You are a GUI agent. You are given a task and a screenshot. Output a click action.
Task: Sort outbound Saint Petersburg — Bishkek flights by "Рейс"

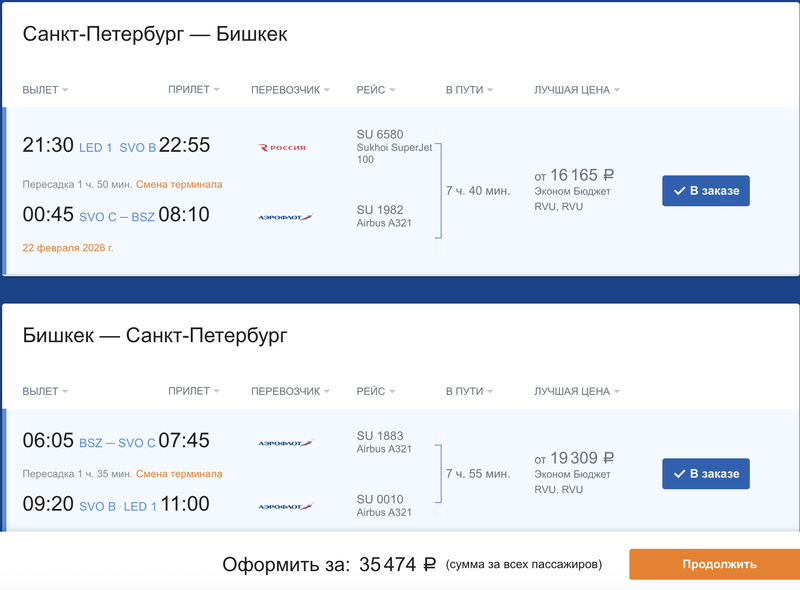pos(376,90)
